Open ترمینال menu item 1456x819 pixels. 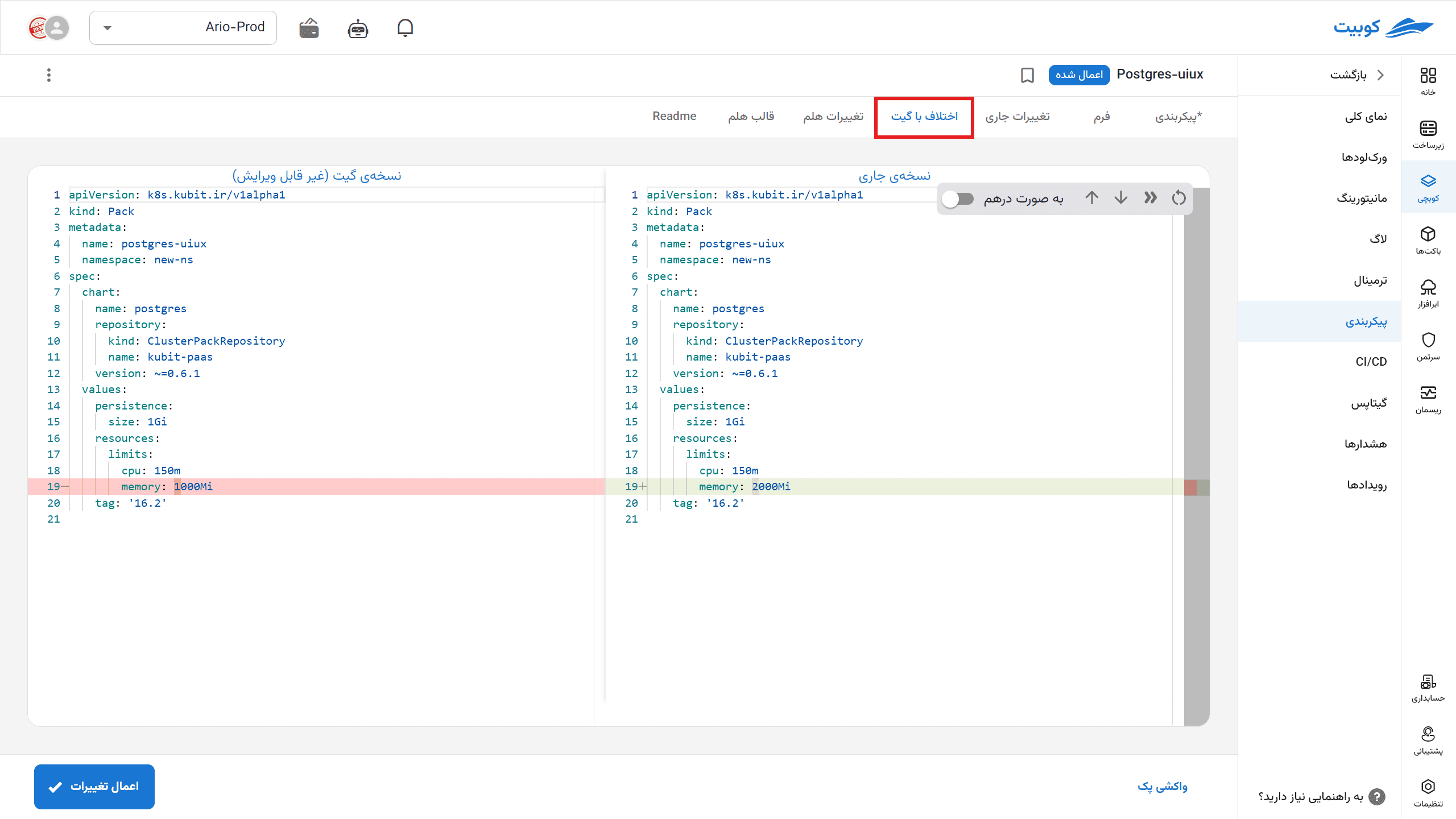click(x=1319, y=280)
